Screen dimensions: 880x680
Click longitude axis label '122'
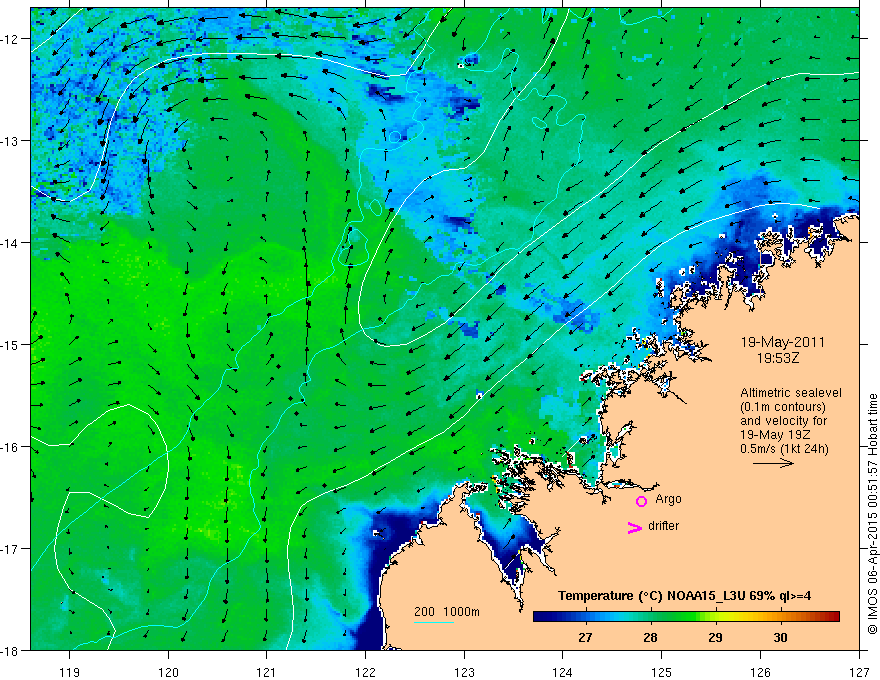(365, 672)
